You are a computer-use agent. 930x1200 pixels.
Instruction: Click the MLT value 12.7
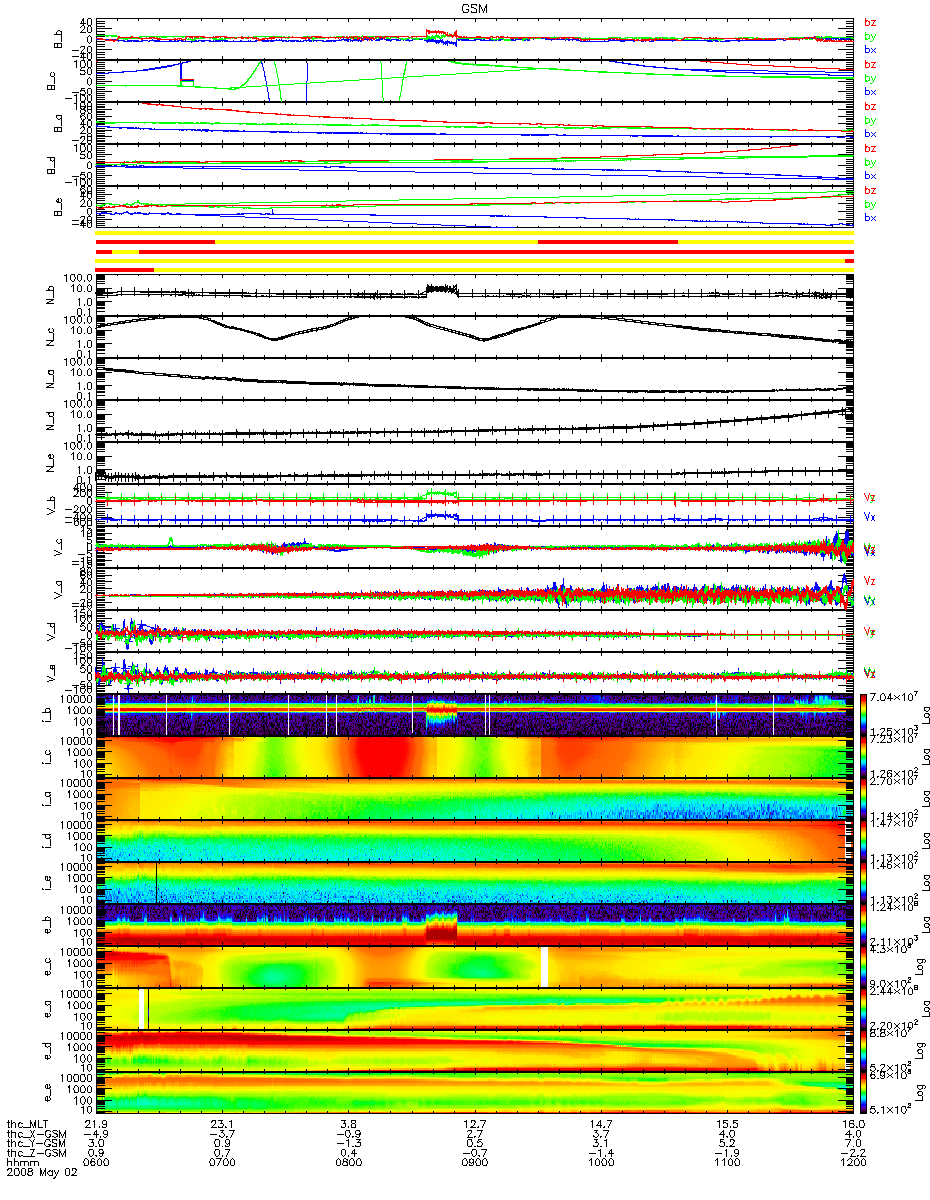click(476, 1123)
